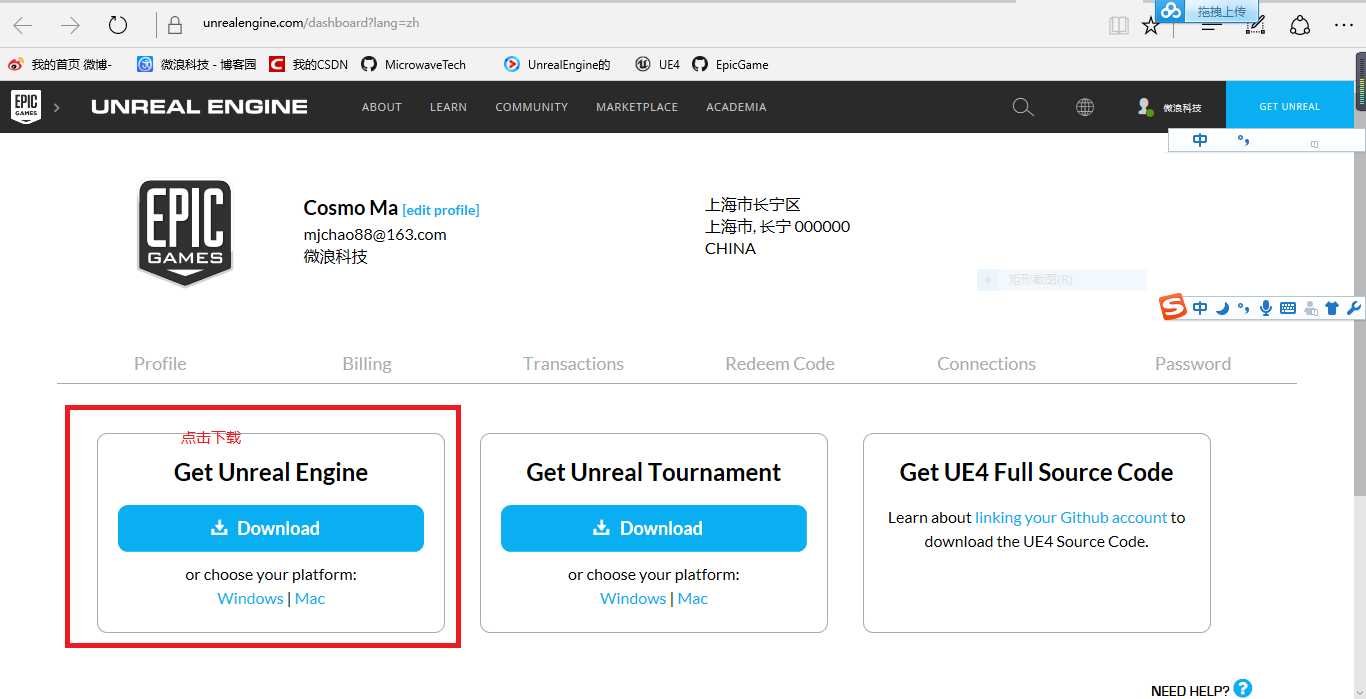Open the Sogou soft keyboard icon

pos(1288,308)
